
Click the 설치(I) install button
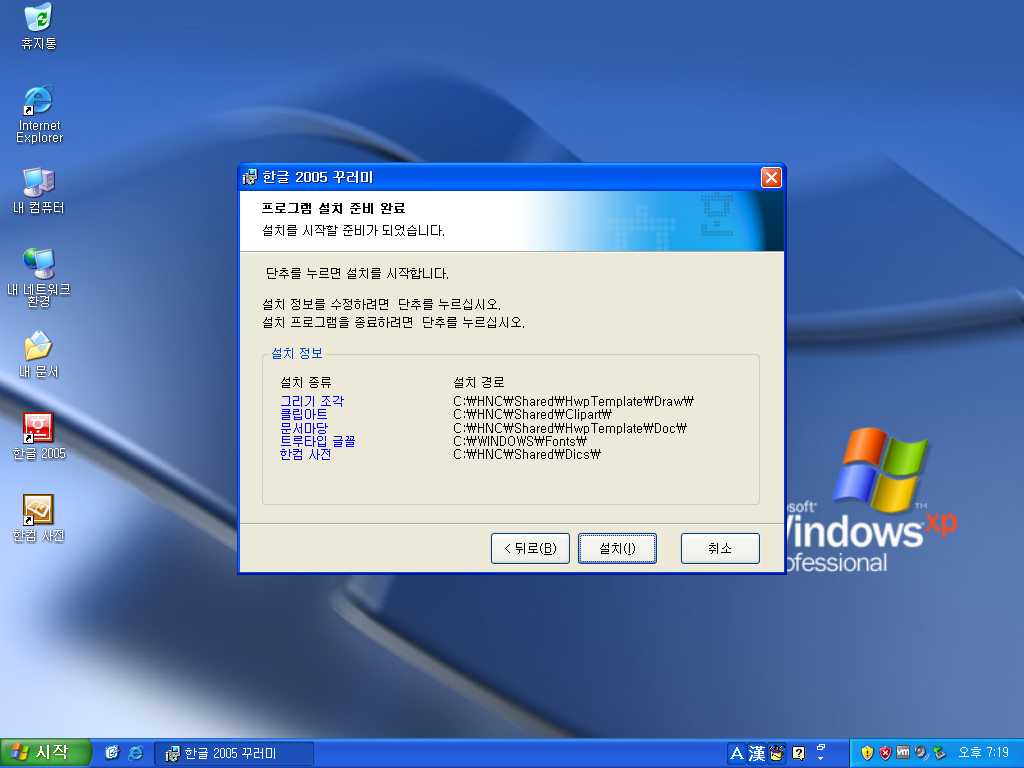click(617, 548)
